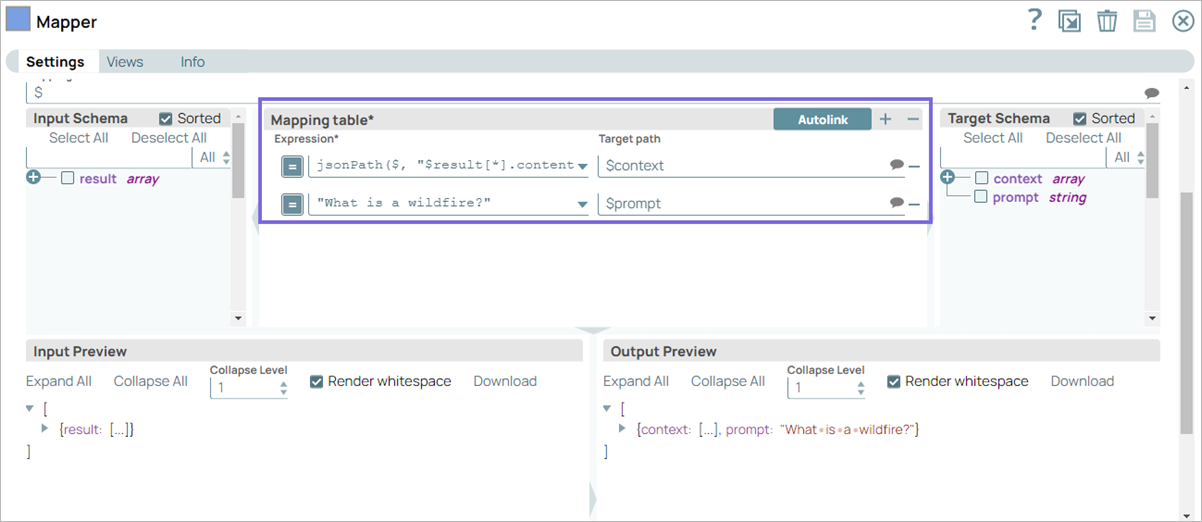The width and height of the screenshot is (1202, 522).
Task: Switch to the Views tab
Action: [x=125, y=62]
